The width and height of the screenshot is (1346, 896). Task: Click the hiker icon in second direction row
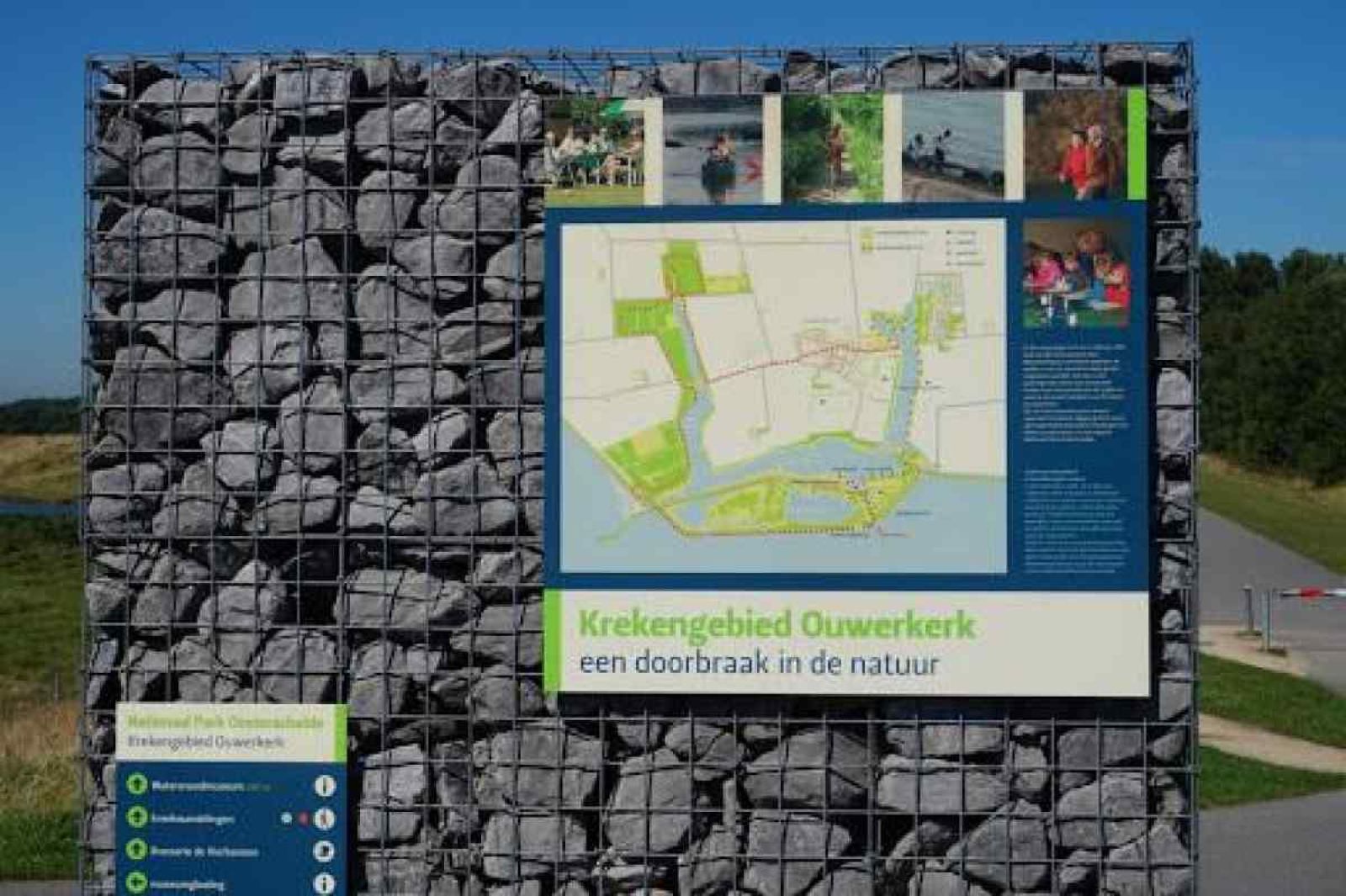(325, 818)
